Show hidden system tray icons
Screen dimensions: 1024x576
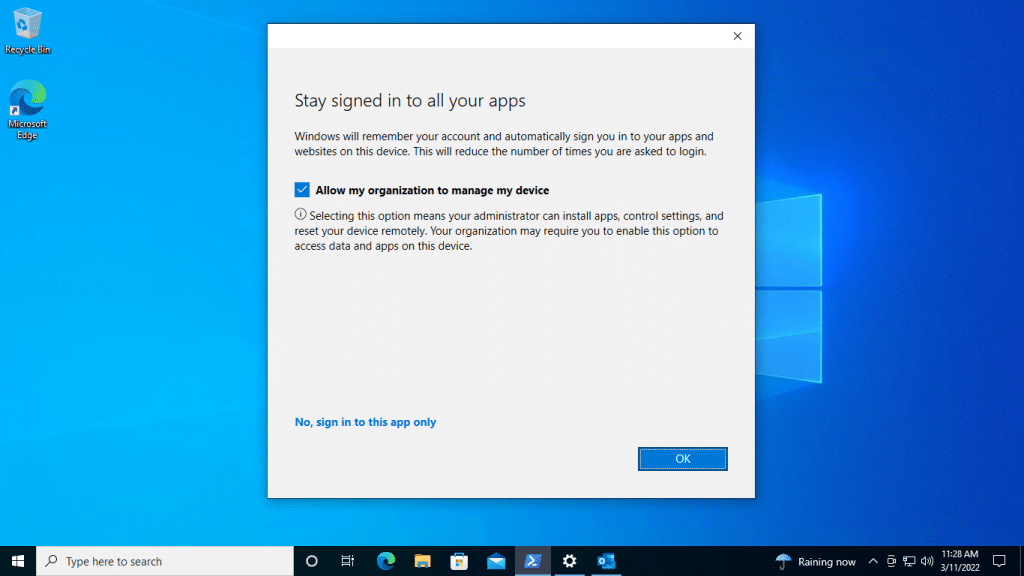coord(873,561)
